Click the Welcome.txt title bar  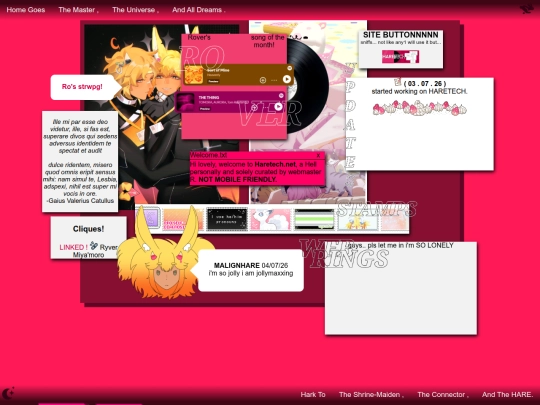pyautogui.click(x=257, y=155)
